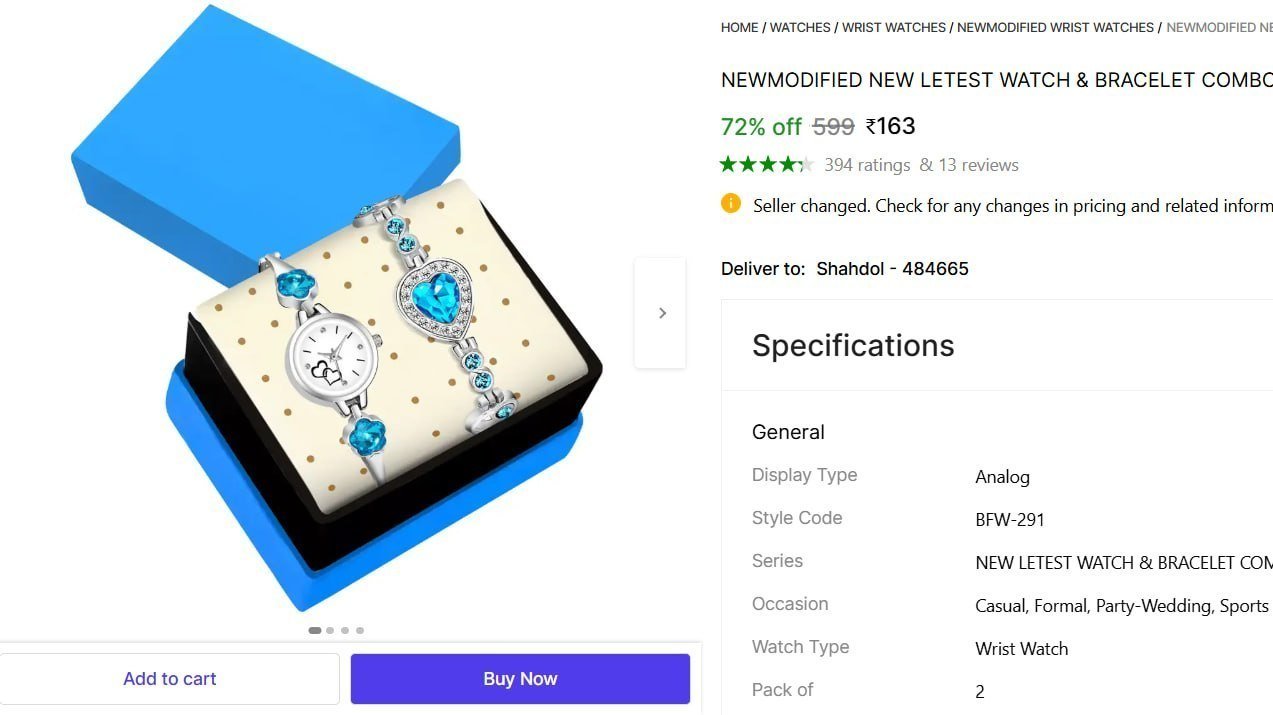Click the next image arrow chevron
Image resolution: width=1273 pixels, height=715 pixels.
pyautogui.click(x=661, y=313)
